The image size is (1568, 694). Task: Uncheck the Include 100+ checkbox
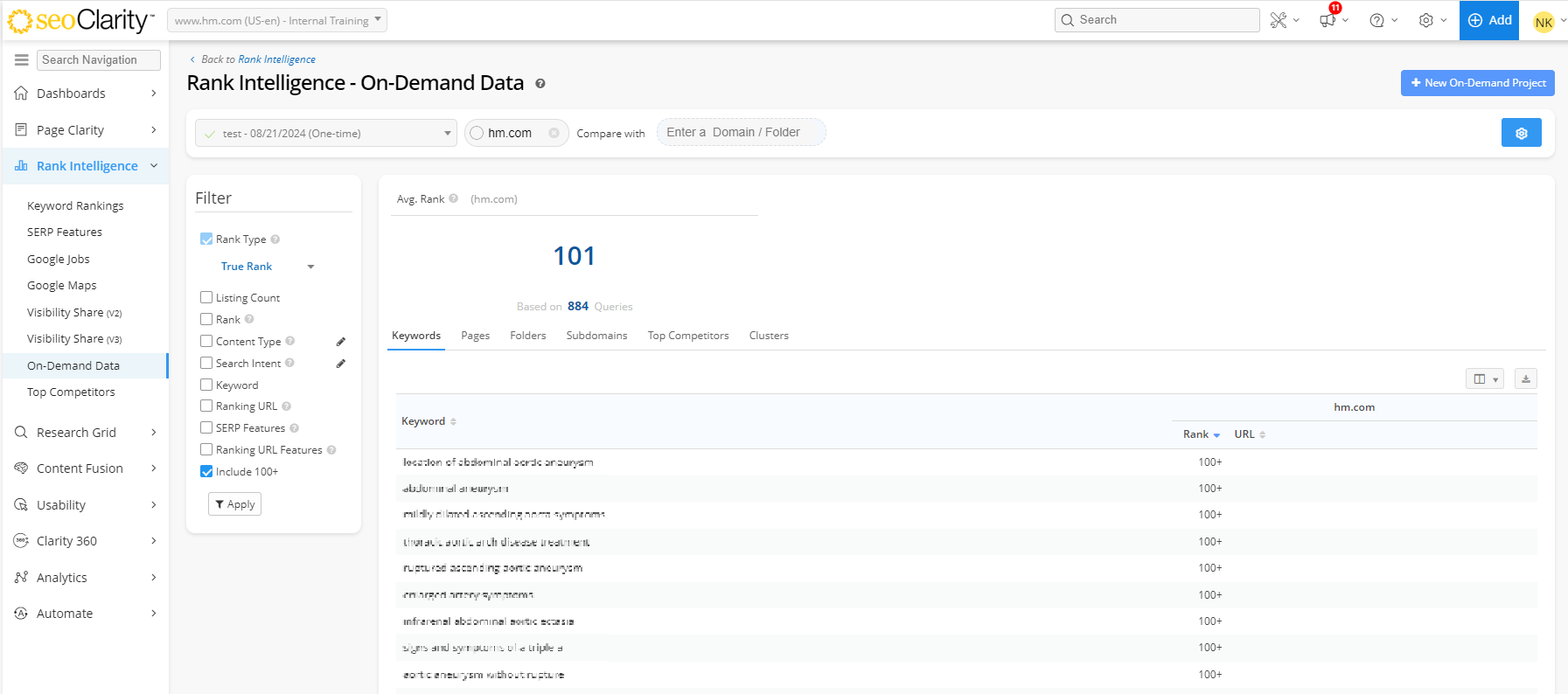pos(206,471)
